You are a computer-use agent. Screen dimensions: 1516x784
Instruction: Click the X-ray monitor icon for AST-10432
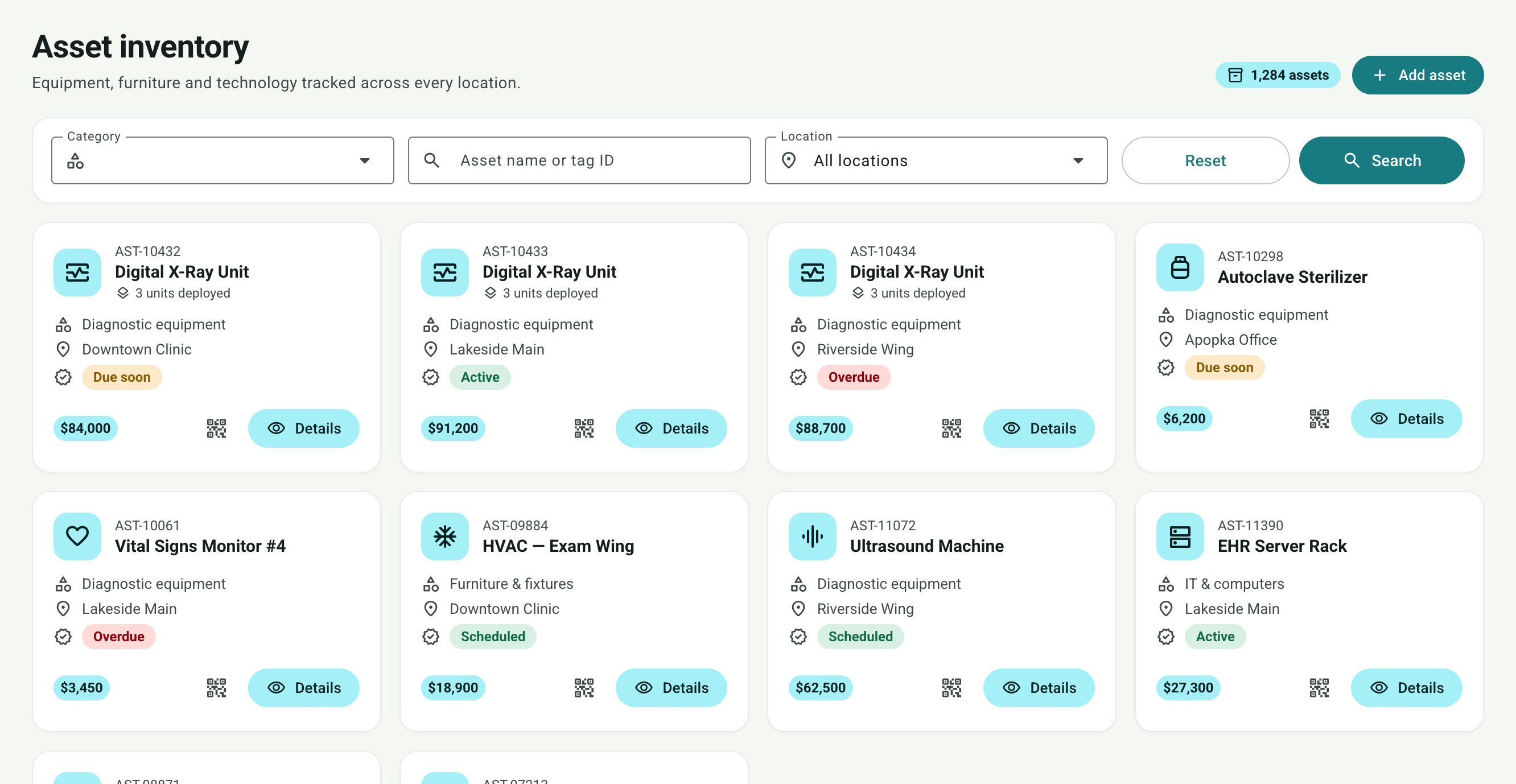click(x=77, y=273)
